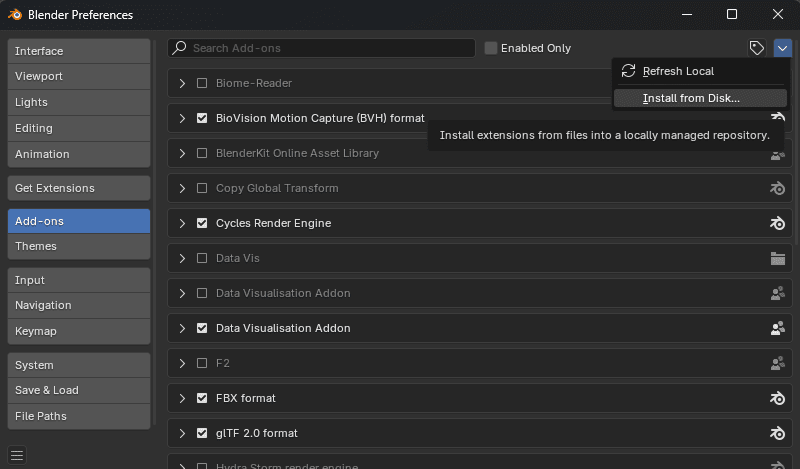Click the Blender logo in title bar
Image resolution: width=800 pixels, height=469 pixels.
click(15, 14)
